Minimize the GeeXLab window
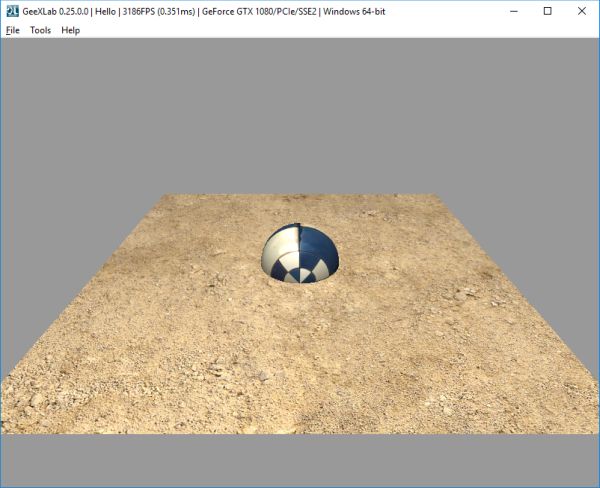The width and height of the screenshot is (600, 488). [x=514, y=11]
